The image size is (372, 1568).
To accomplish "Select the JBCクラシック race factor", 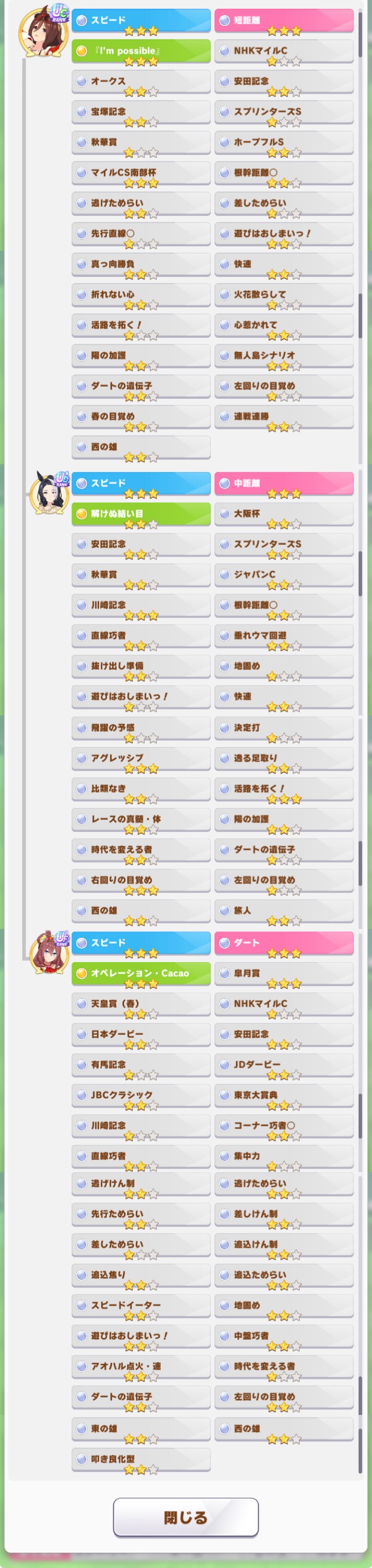I will pos(141,1095).
